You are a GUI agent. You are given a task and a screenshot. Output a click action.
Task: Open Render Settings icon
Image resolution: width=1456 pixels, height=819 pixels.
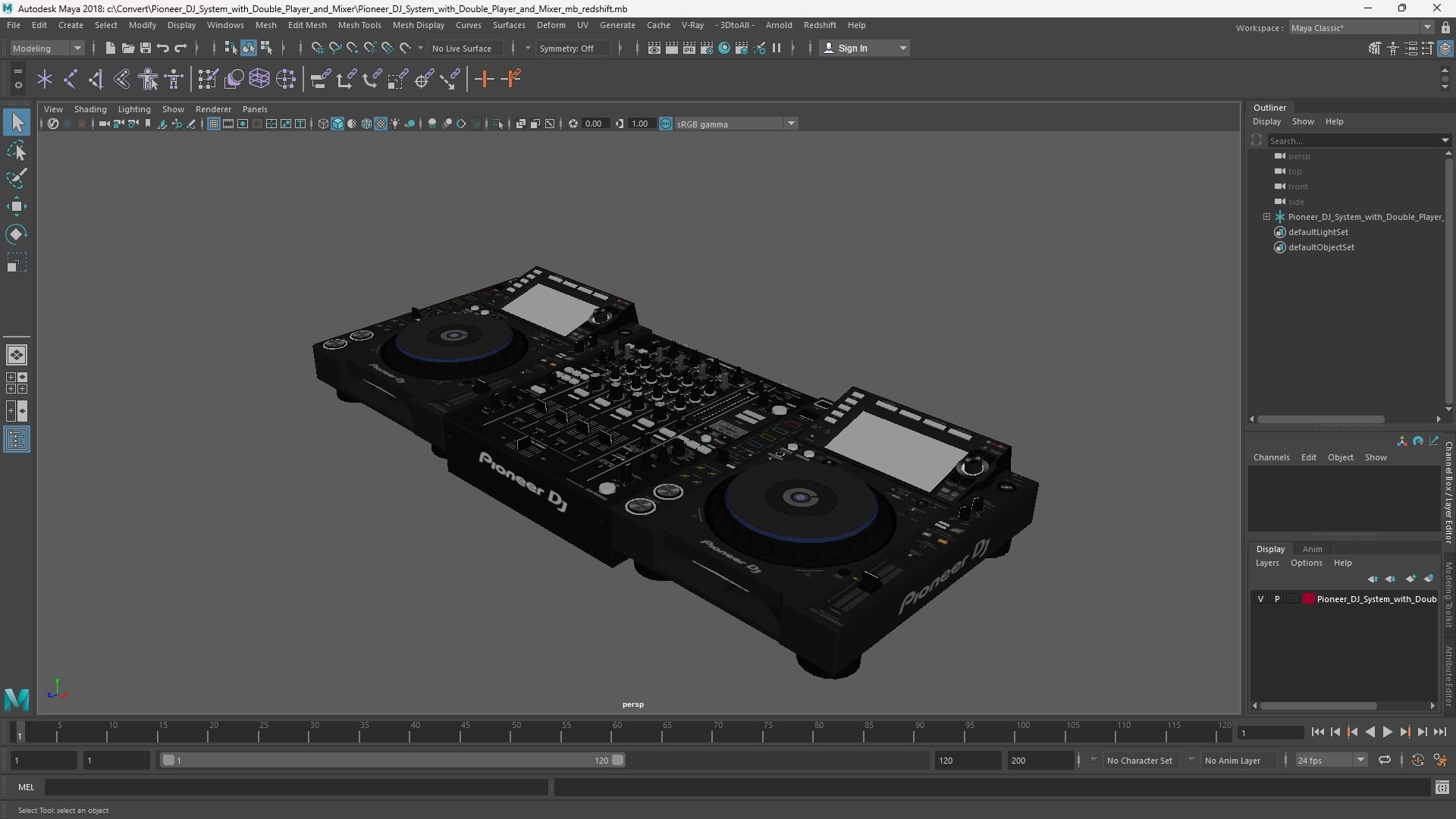(707, 48)
